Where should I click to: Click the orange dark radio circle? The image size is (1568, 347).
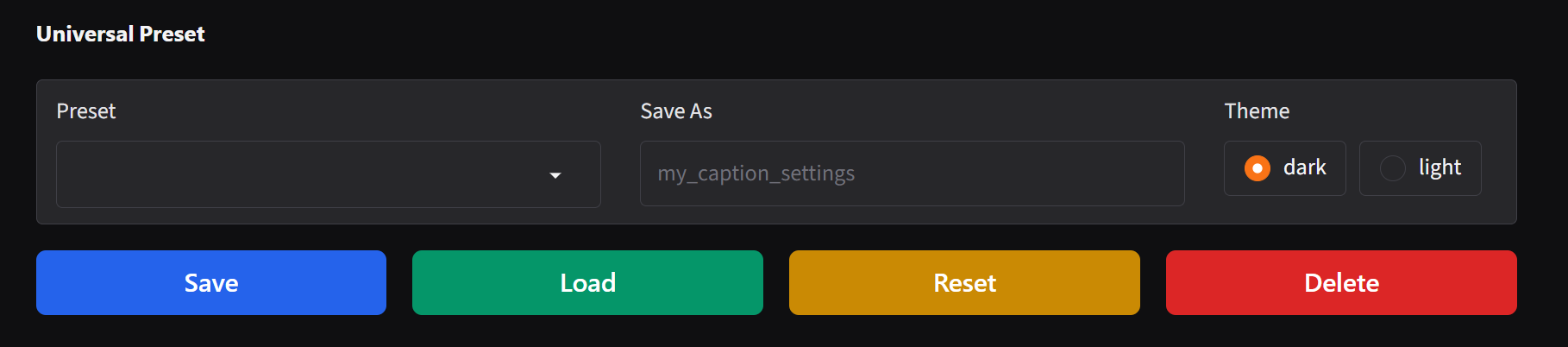pyautogui.click(x=1257, y=168)
